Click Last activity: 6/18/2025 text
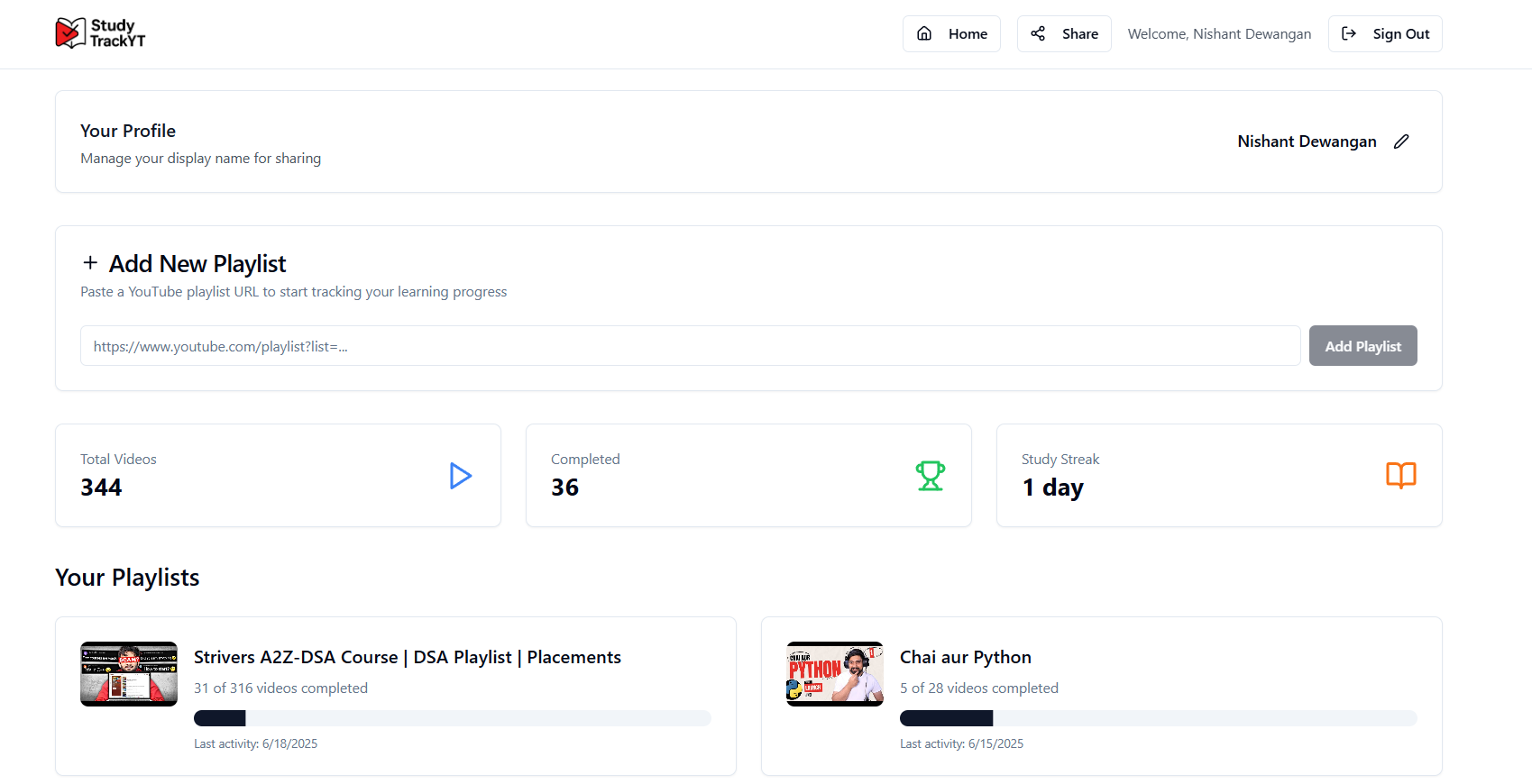1532x784 pixels. click(x=255, y=743)
